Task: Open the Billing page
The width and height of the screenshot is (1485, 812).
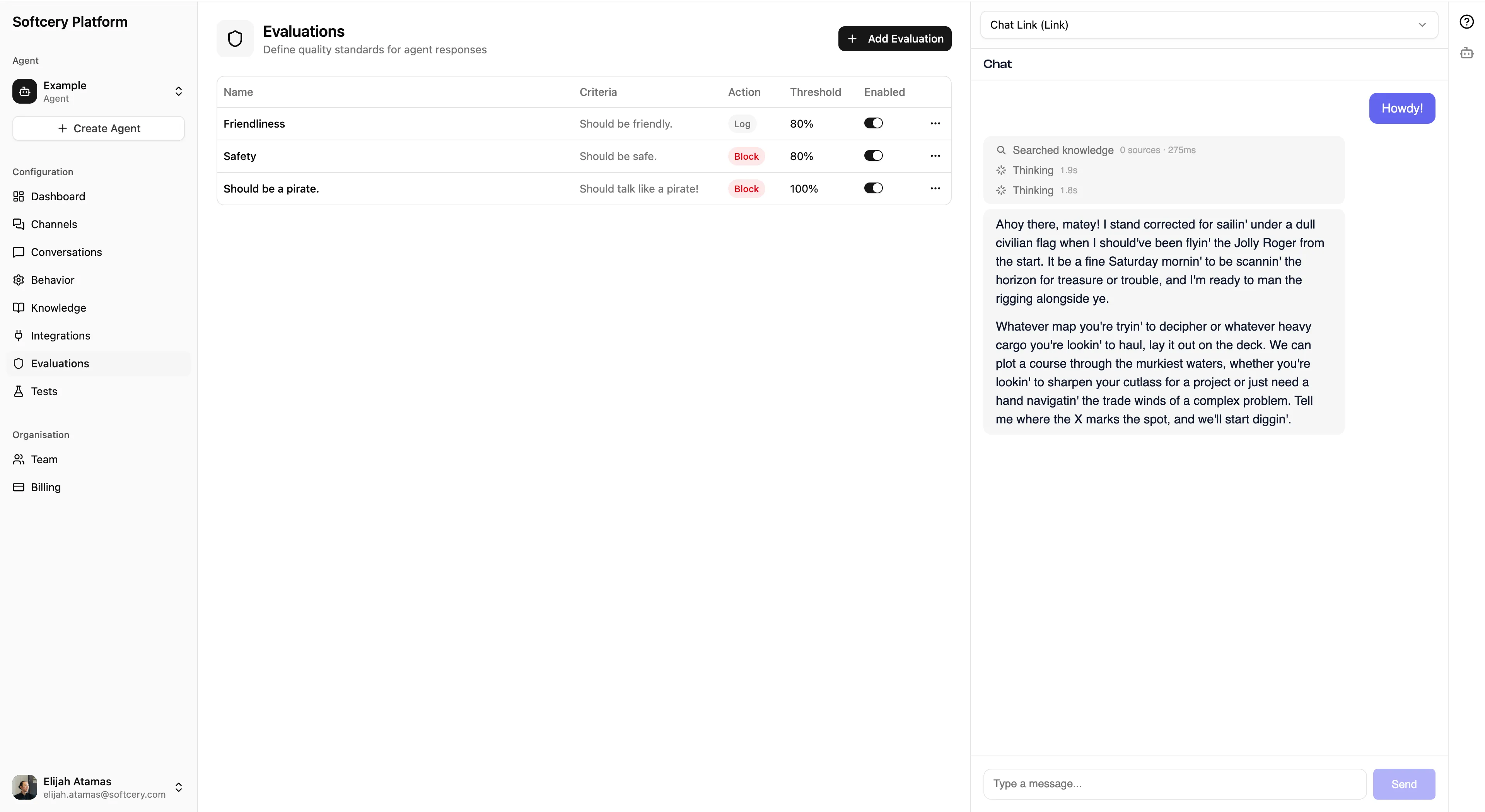Action: (46, 487)
